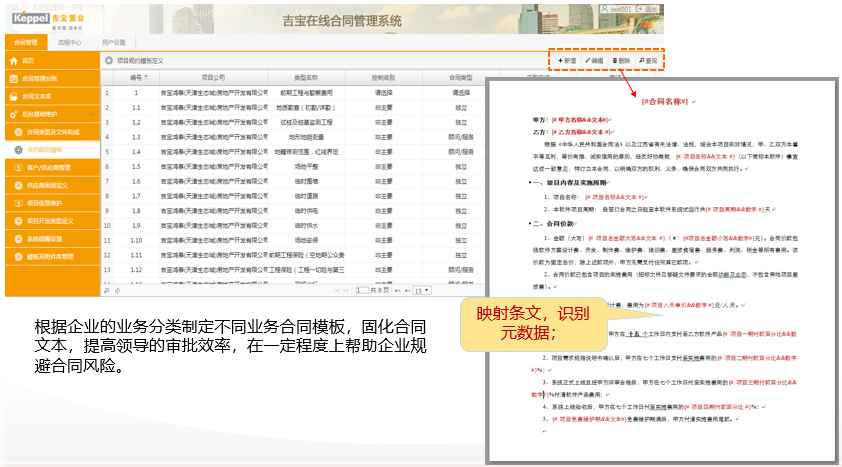Viewport: 842px width, 467px height.
Task: Click the 类型名称 column header
Action: (x=306, y=78)
